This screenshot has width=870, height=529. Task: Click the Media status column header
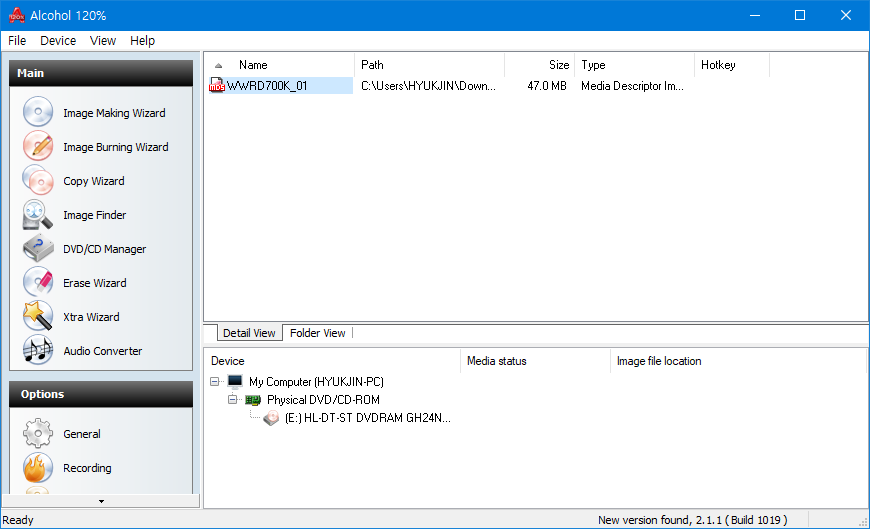click(535, 361)
